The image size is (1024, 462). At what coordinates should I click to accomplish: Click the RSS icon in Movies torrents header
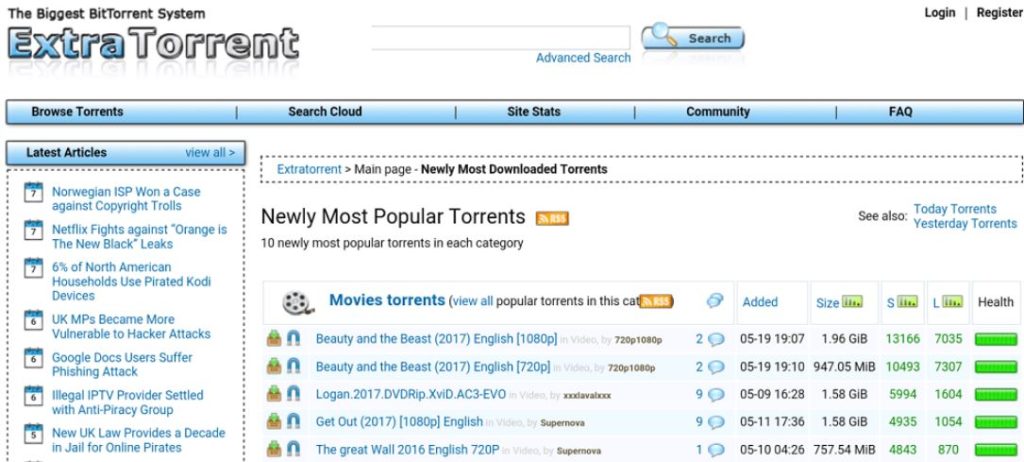tap(655, 301)
